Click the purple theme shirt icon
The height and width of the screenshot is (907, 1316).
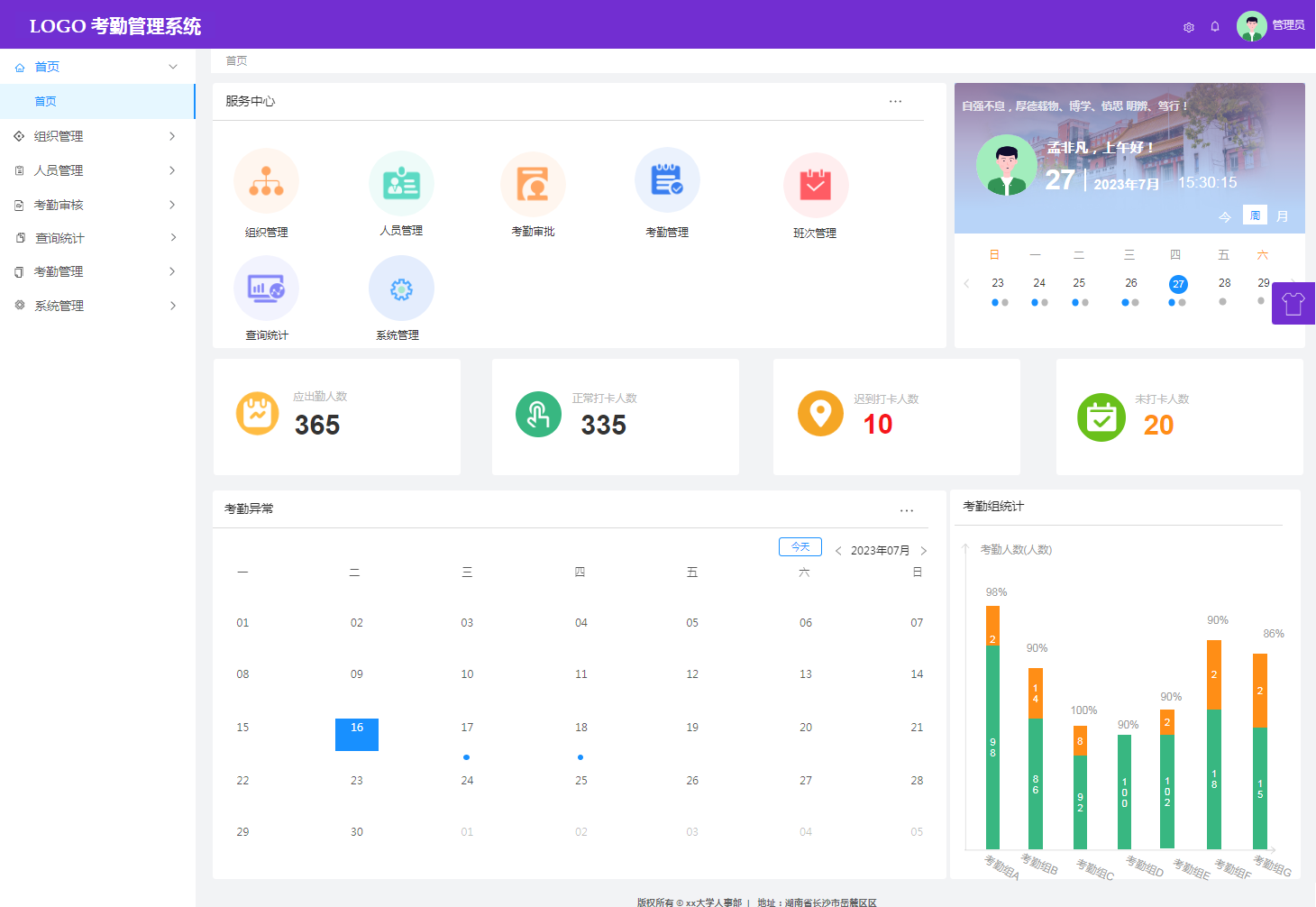[x=1293, y=304]
